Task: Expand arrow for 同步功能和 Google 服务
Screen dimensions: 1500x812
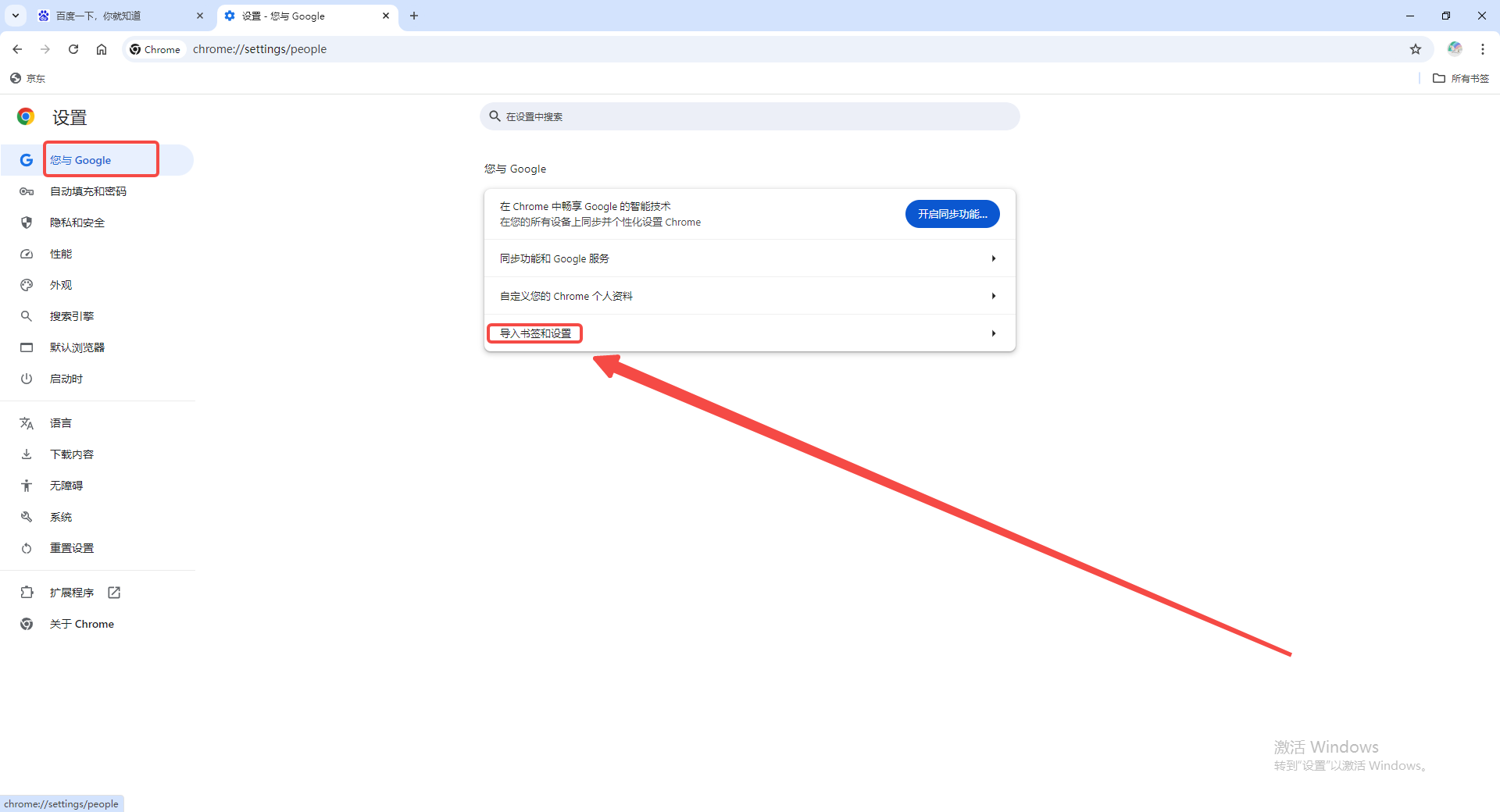Action: (993, 258)
